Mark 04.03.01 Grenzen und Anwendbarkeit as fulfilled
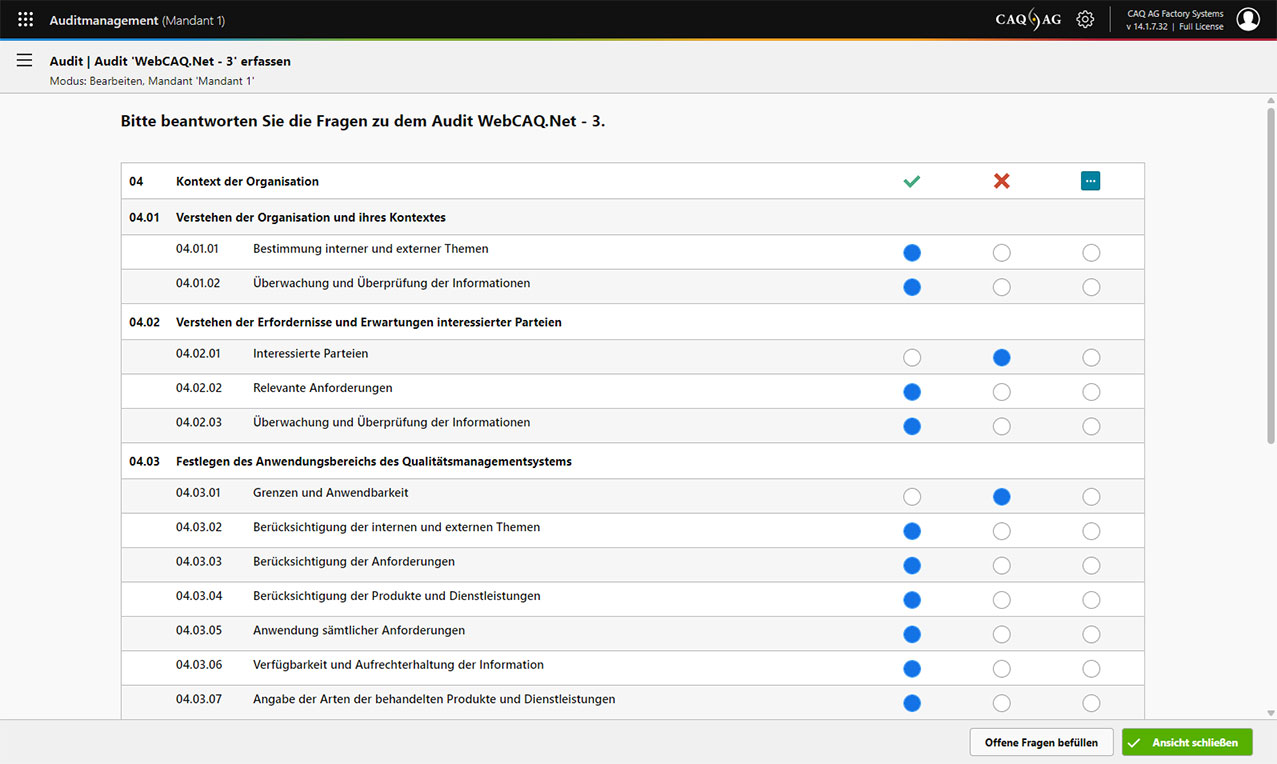Viewport: 1277px width, 764px height. [x=911, y=497]
